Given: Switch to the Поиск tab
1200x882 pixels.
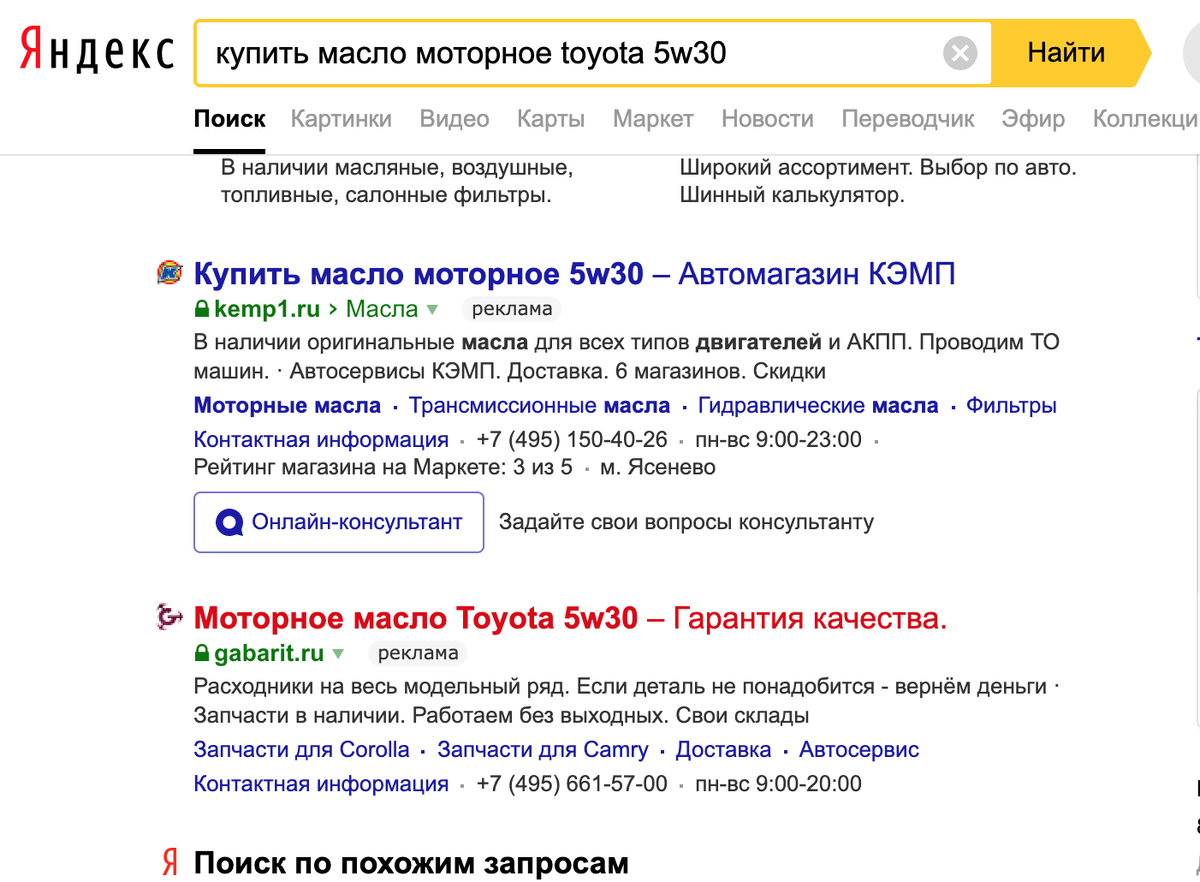Looking at the screenshot, I should click(230, 119).
